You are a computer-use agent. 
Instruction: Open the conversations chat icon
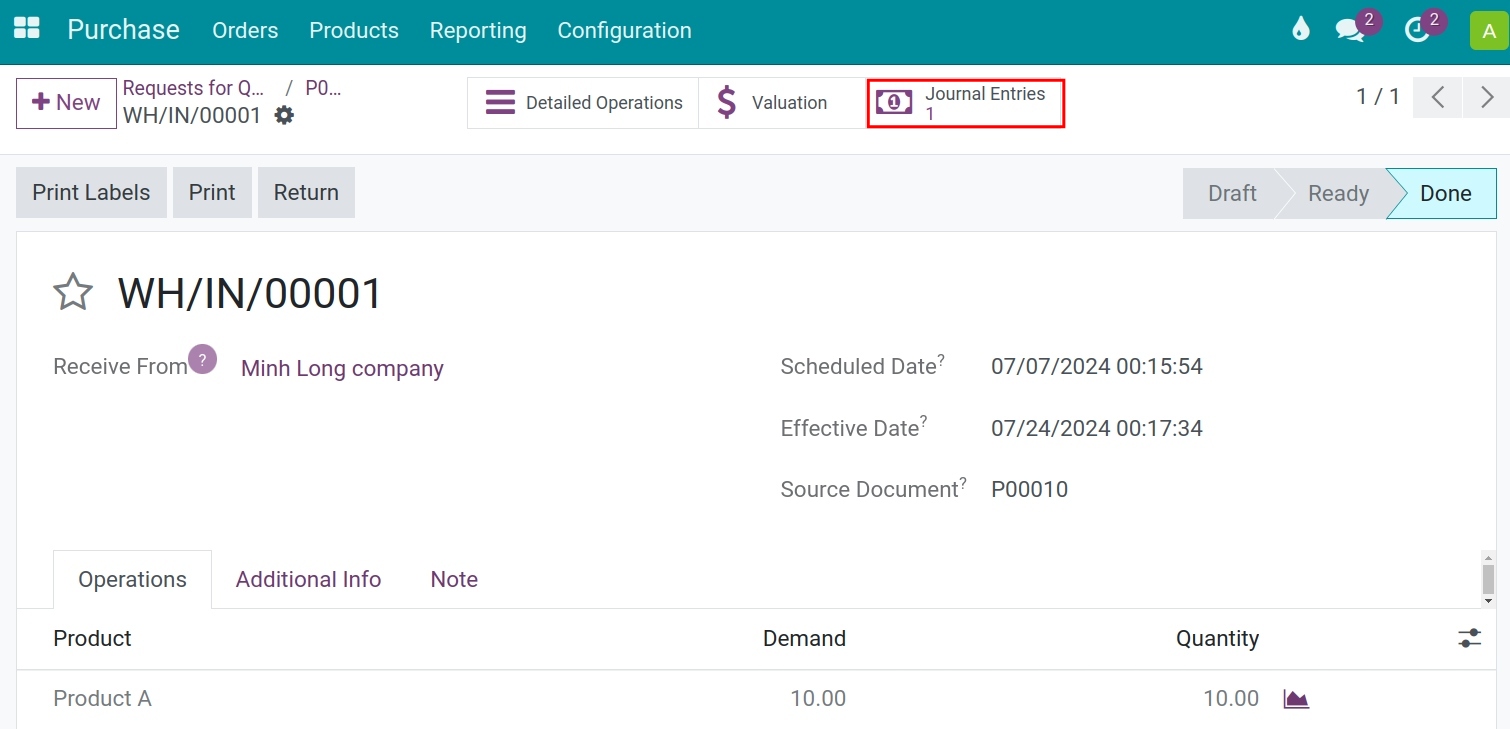[x=1350, y=30]
